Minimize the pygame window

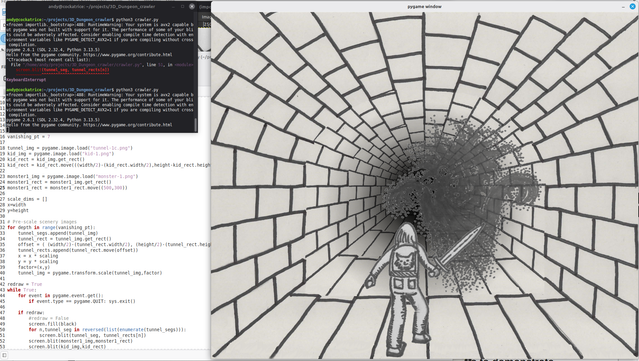[623, 7]
